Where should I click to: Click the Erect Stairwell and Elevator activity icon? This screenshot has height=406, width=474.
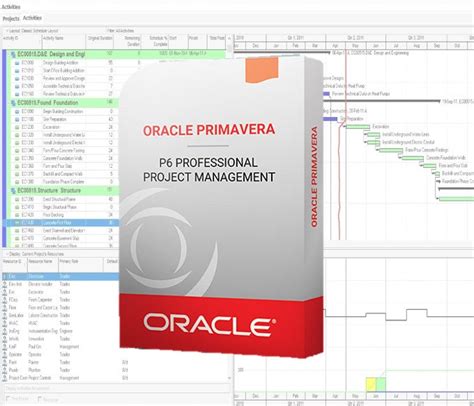pyautogui.click(x=17, y=231)
